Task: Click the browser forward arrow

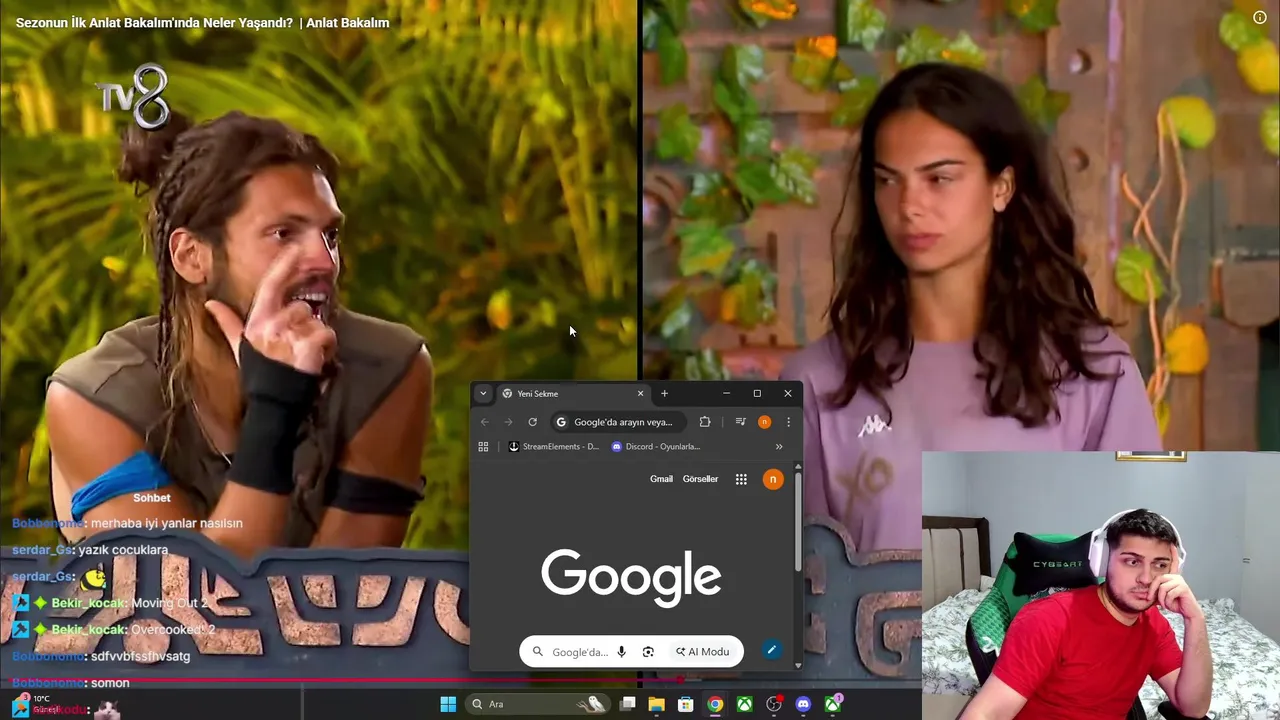Action: [508, 422]
